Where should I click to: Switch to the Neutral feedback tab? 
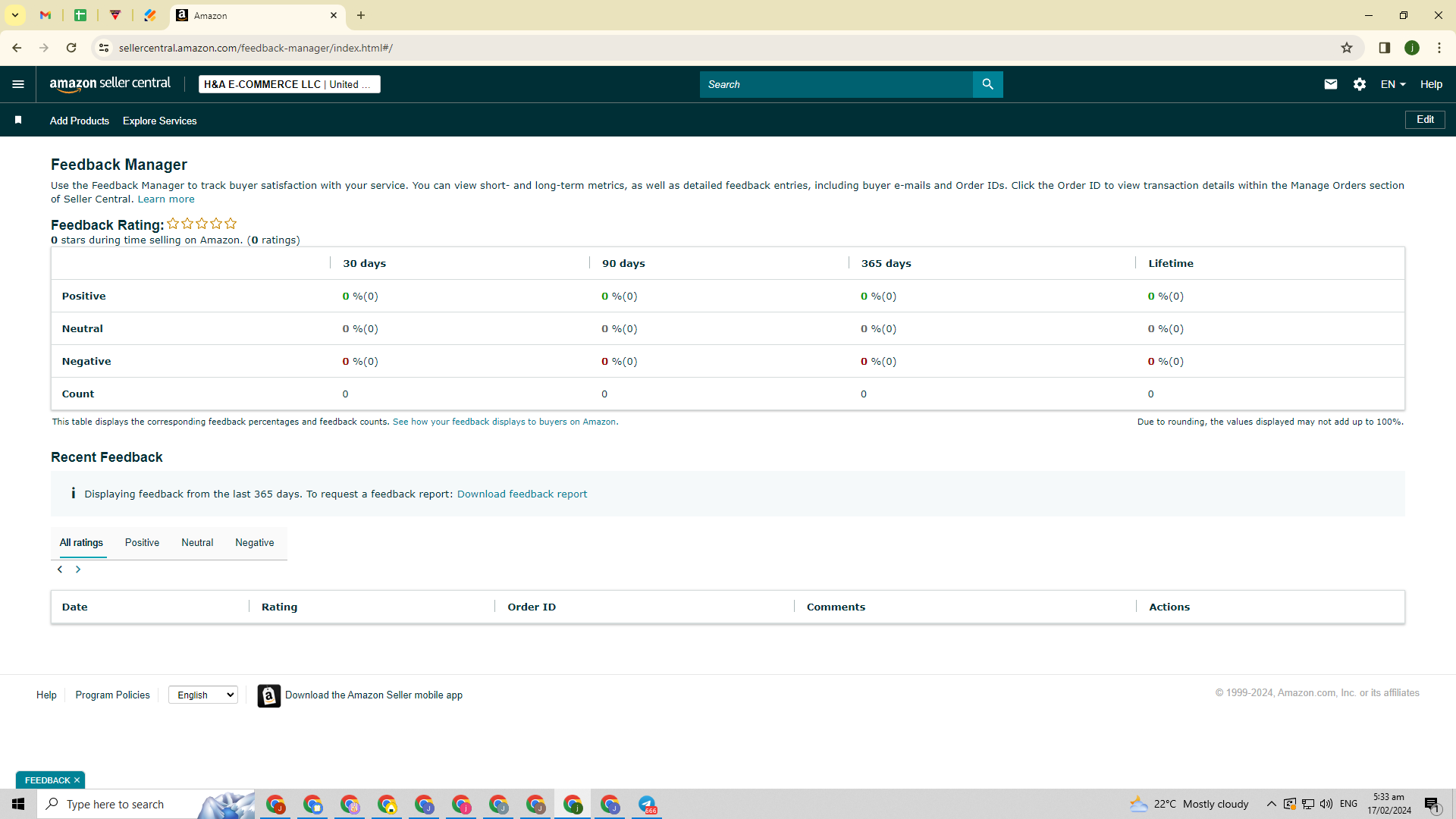[x=197, y=543]
